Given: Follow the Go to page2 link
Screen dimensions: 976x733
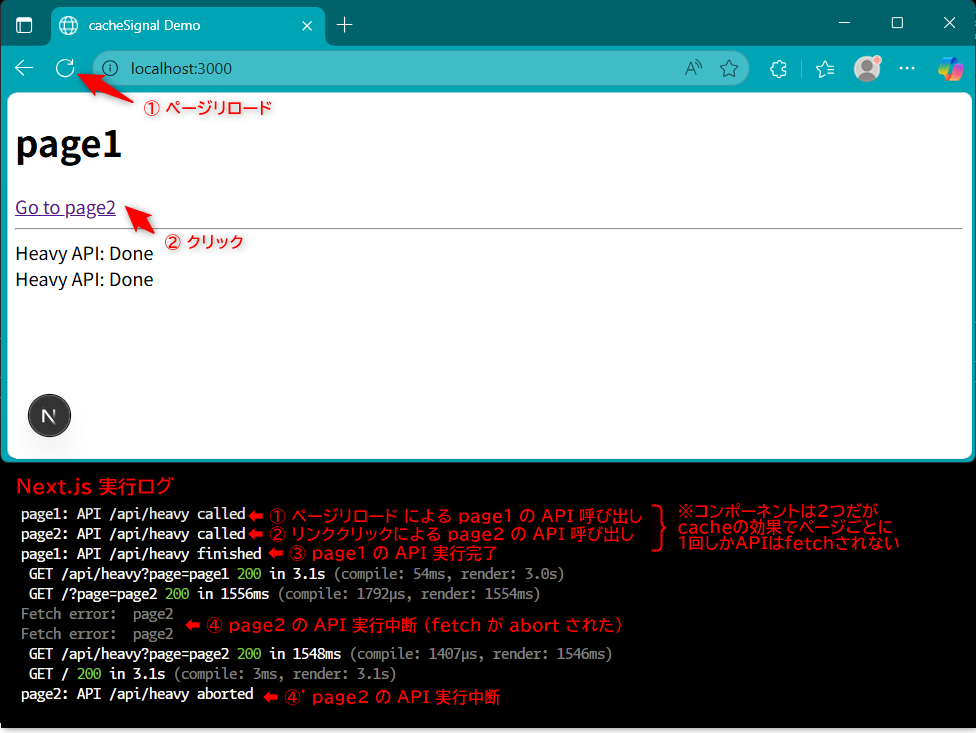Looking at the screenshot, I should point(65,208).
